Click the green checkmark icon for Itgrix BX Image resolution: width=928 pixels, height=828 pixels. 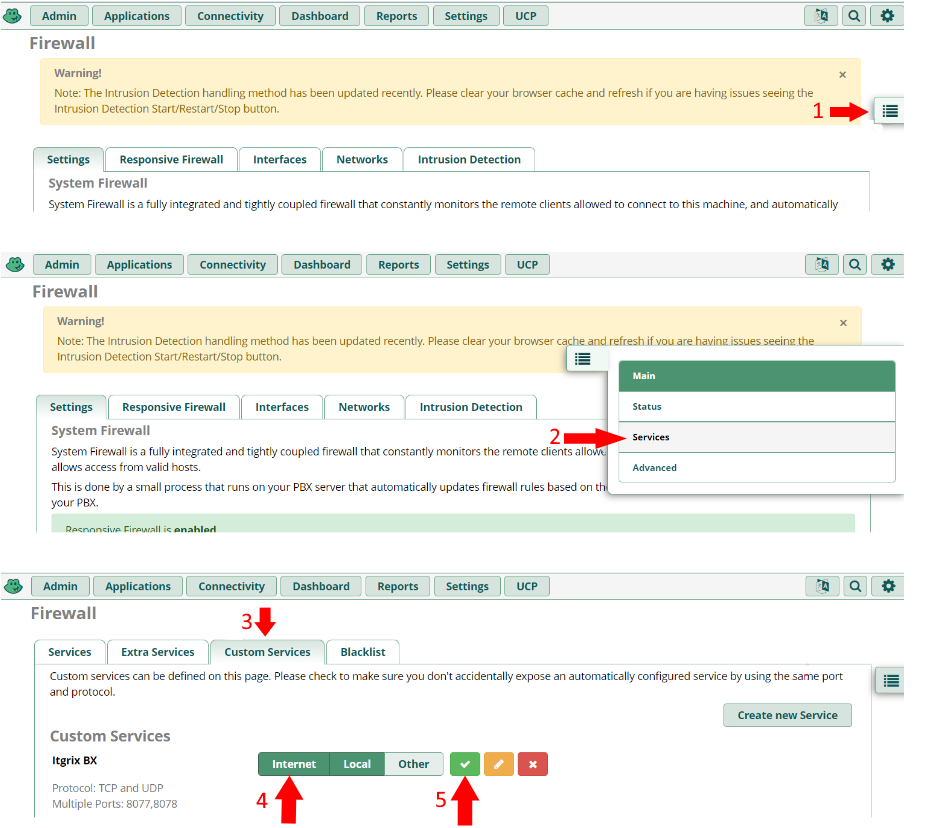[x=464, y=764]
